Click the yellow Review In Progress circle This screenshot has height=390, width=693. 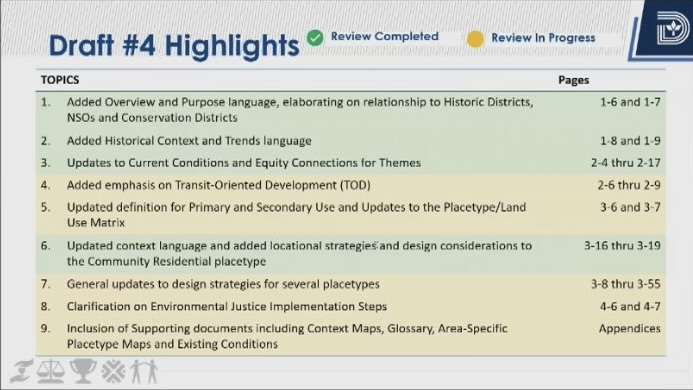(x=475, y=39)
